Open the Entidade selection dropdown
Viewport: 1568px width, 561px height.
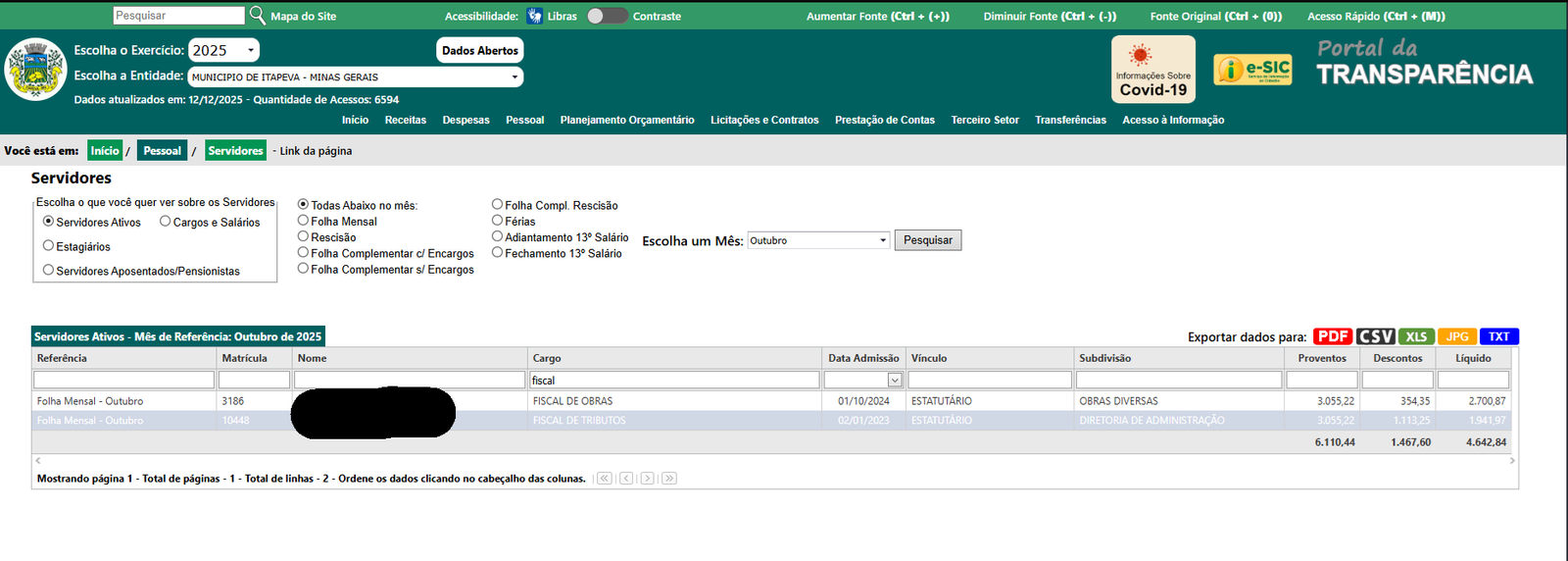356,76
